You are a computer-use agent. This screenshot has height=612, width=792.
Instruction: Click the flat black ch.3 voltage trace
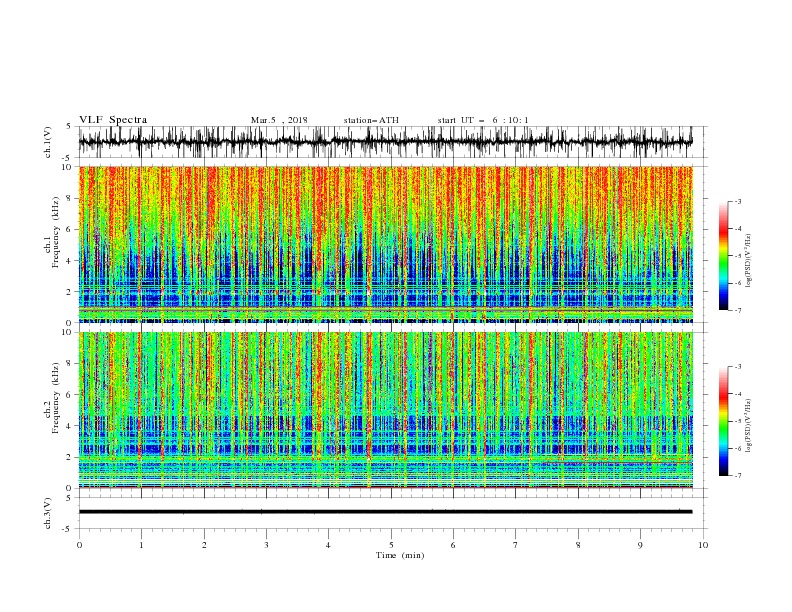(x=385, y=512)
